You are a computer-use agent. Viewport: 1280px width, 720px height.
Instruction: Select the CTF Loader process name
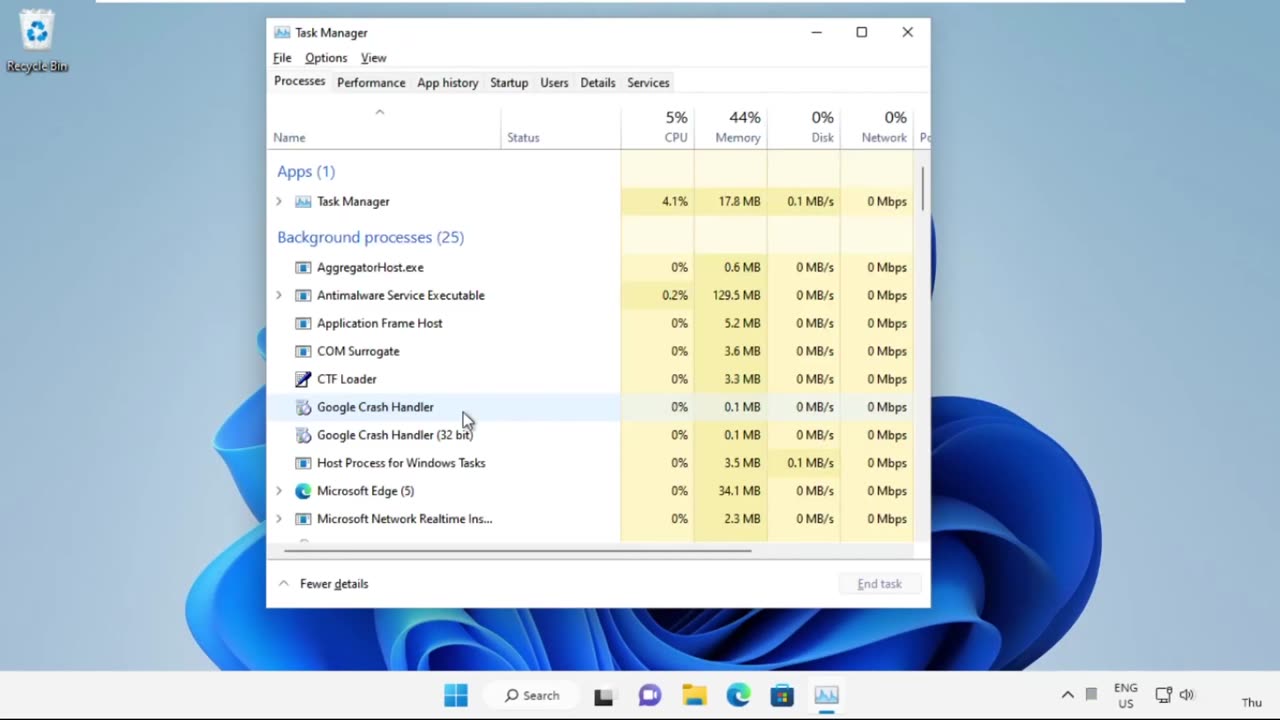(347, 379)
